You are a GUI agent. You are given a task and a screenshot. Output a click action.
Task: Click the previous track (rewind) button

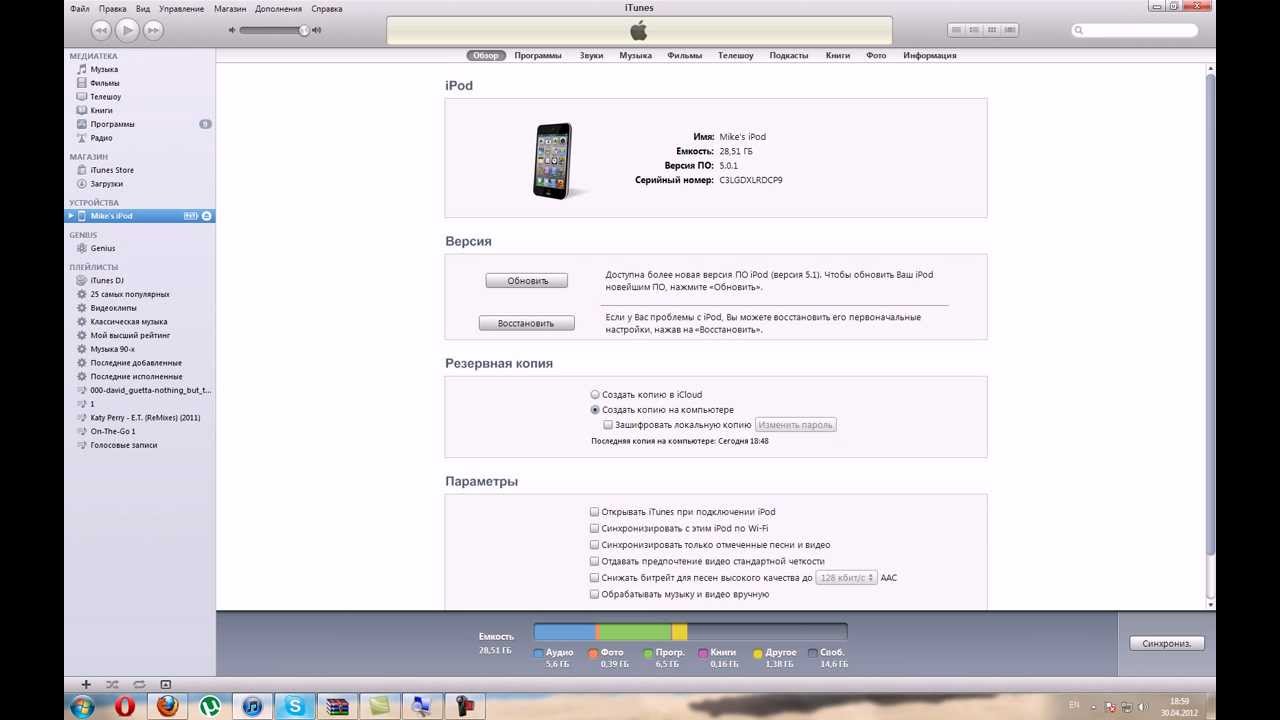[101, 31]
